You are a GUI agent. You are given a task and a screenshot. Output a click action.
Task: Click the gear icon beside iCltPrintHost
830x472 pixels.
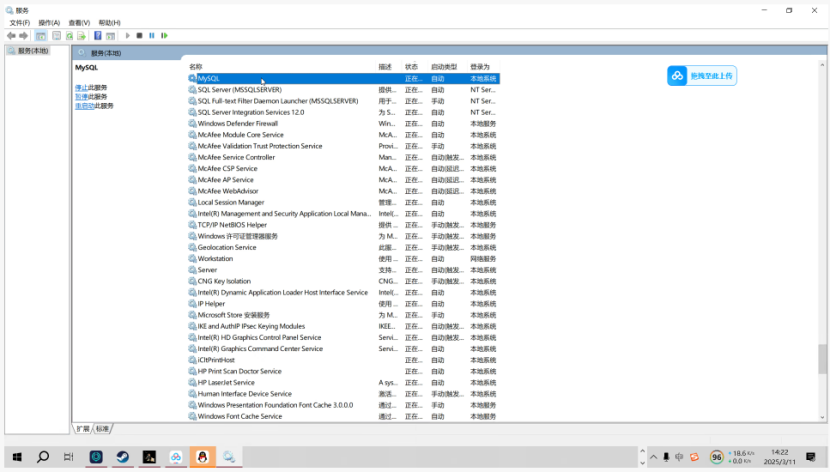point(192,360)
